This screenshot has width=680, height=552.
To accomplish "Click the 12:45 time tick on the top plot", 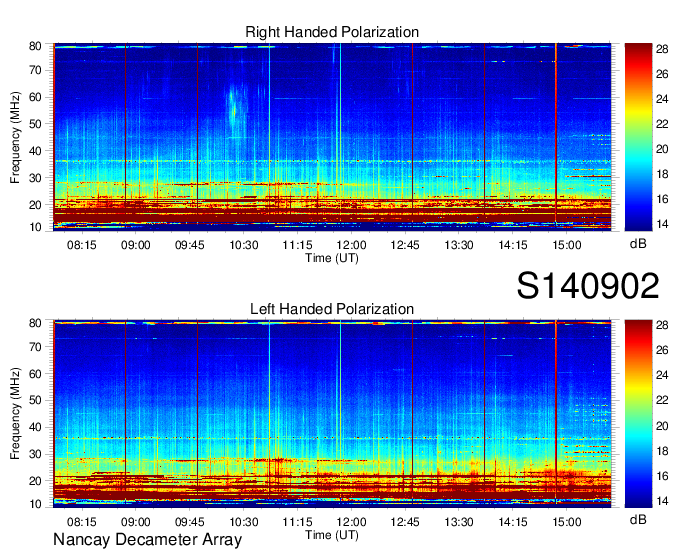I will click(x=405, y=245).
